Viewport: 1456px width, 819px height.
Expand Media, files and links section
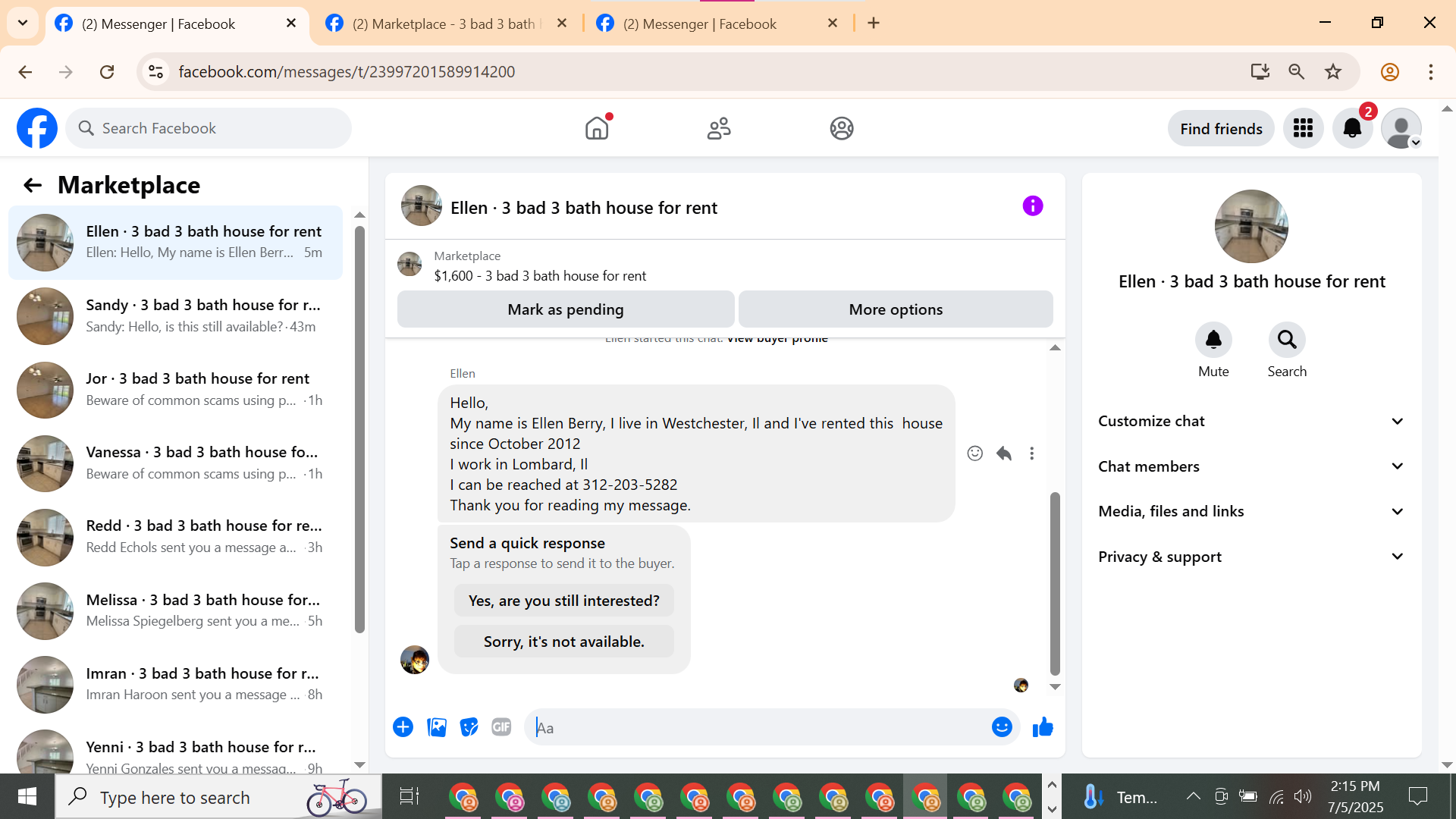pyautogui.click(x=1251, y=512)
